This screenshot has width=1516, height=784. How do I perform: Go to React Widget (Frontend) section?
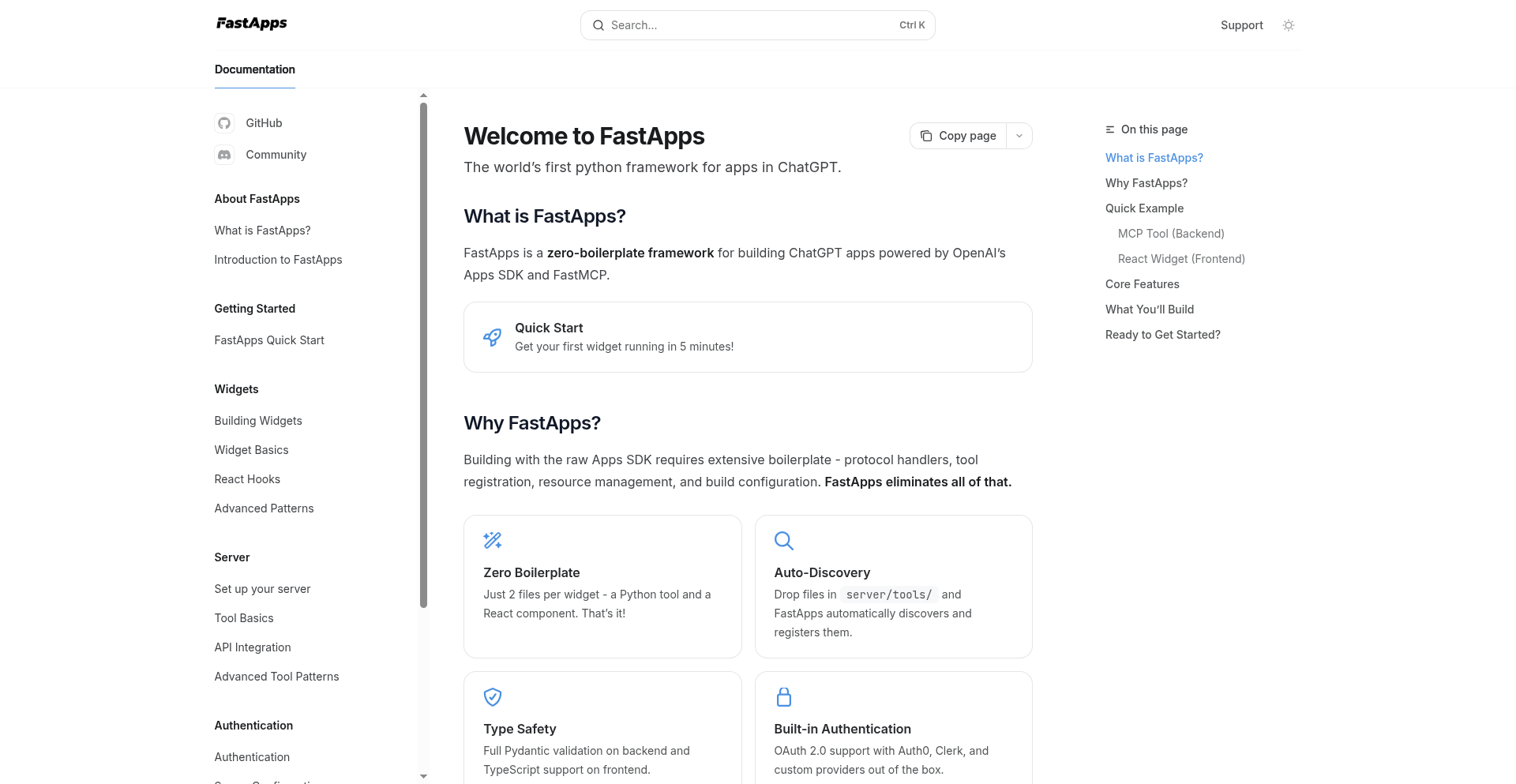(x=1181, y=259)
